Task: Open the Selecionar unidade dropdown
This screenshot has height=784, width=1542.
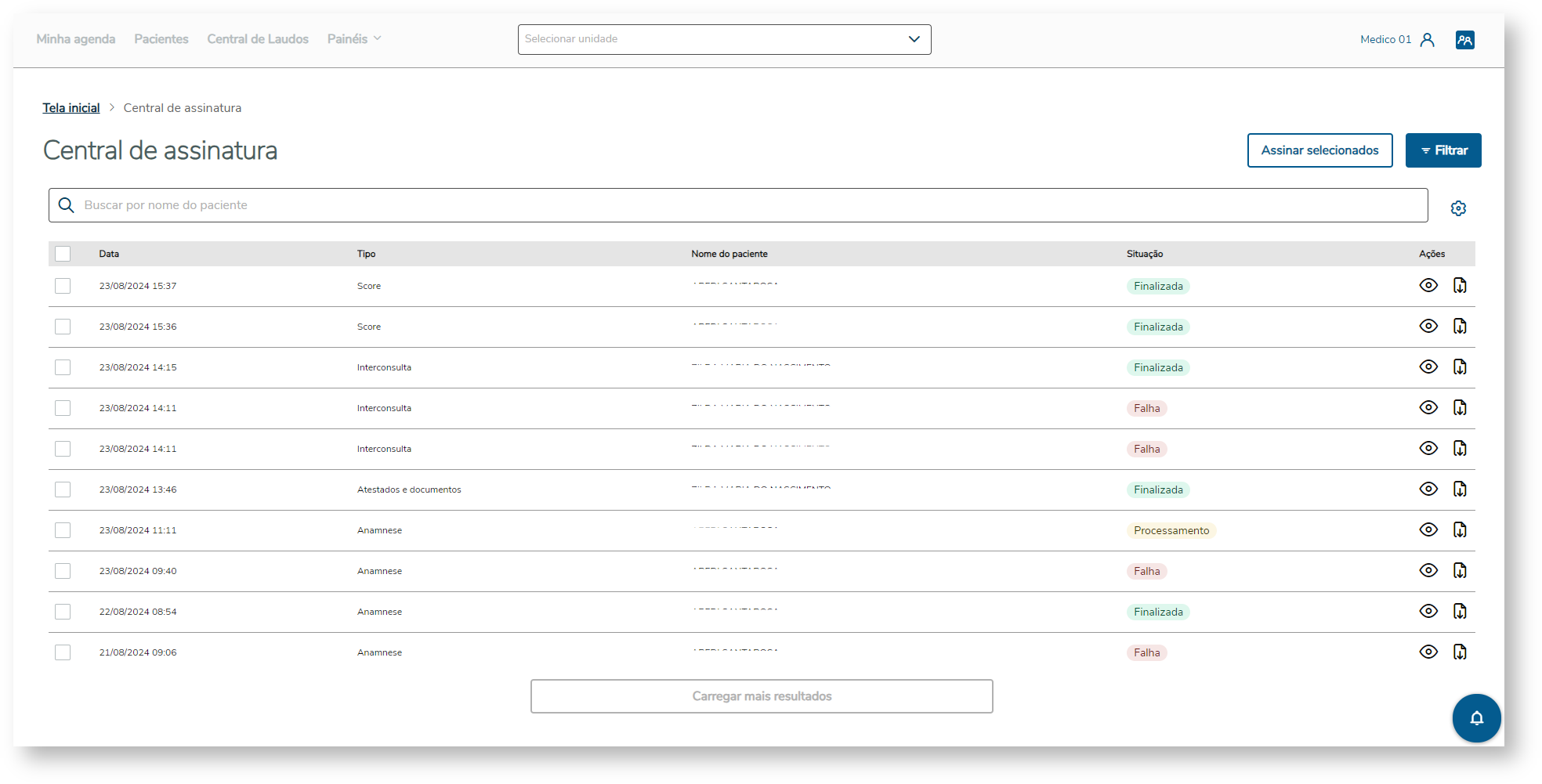Action: 724,39
